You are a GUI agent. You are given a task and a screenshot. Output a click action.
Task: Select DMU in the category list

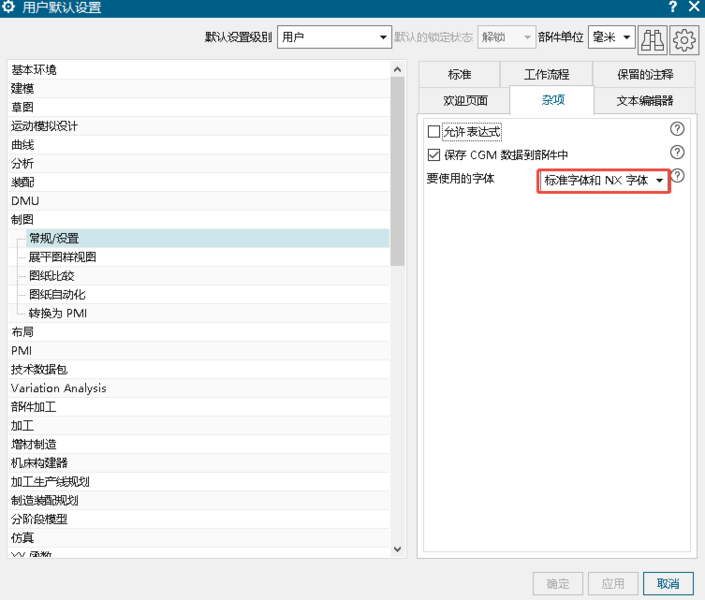tap(199, 201)
